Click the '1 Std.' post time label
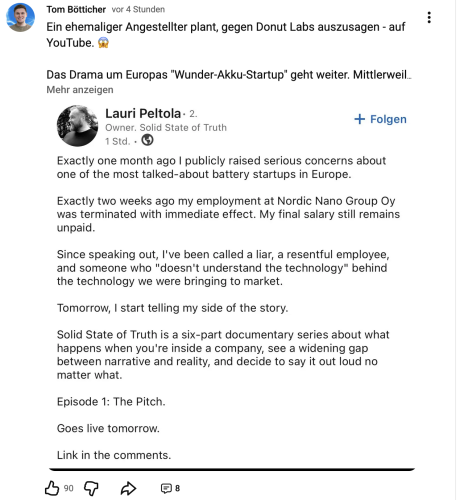This screenshot has height=500, width=464. (x=118, y=141)
